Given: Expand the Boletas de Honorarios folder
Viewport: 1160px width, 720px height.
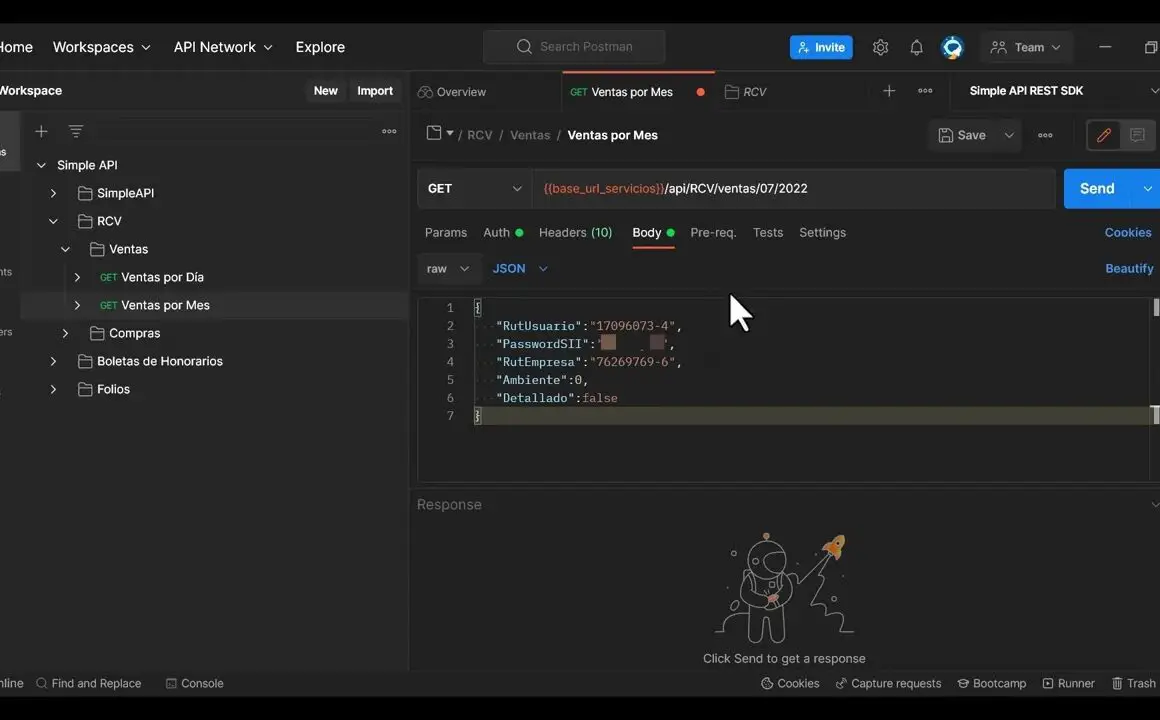Looking at the screenshot, I should coord(54,361).
